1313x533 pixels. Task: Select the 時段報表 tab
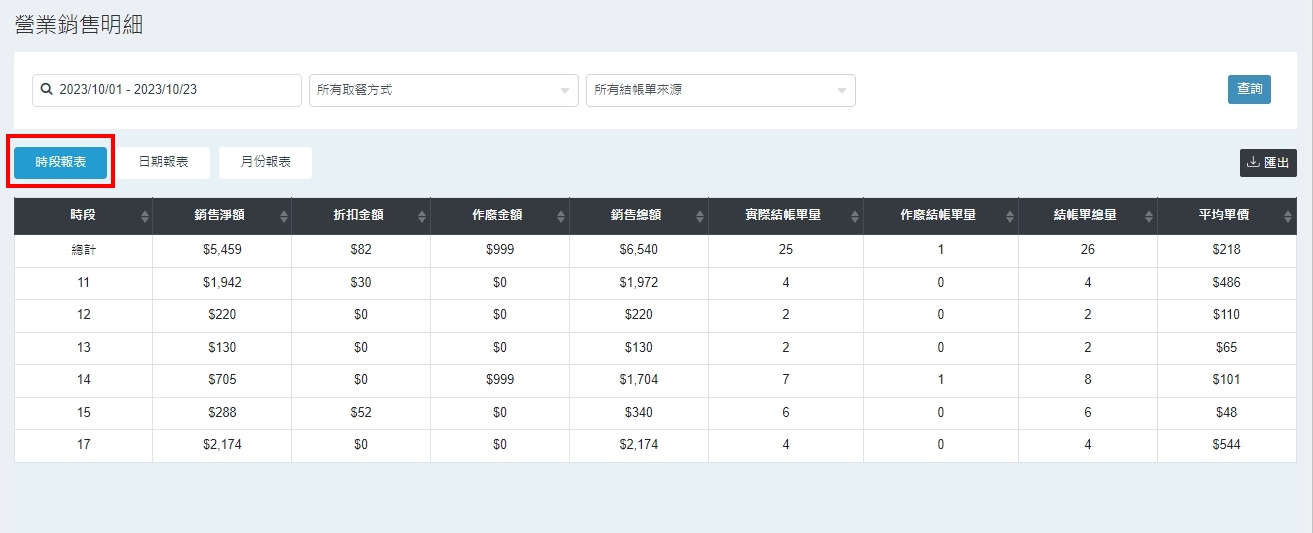pyautogui.click(x=60, y=162)
